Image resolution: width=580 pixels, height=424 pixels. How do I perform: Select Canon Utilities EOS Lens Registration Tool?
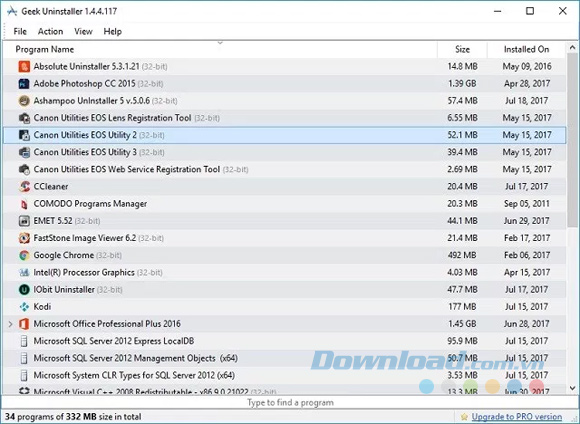112,118
